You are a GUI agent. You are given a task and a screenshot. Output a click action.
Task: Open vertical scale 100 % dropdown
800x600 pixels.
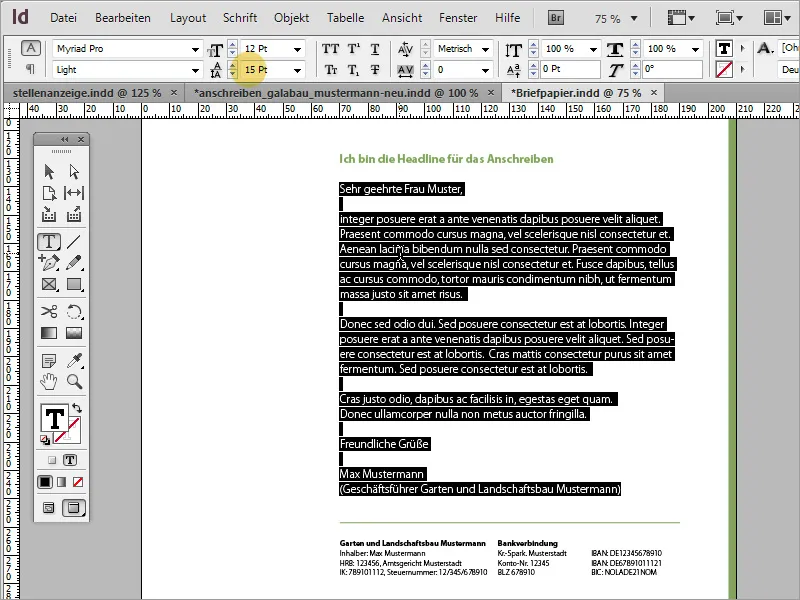pyautogui.click(x=593, y=49)
